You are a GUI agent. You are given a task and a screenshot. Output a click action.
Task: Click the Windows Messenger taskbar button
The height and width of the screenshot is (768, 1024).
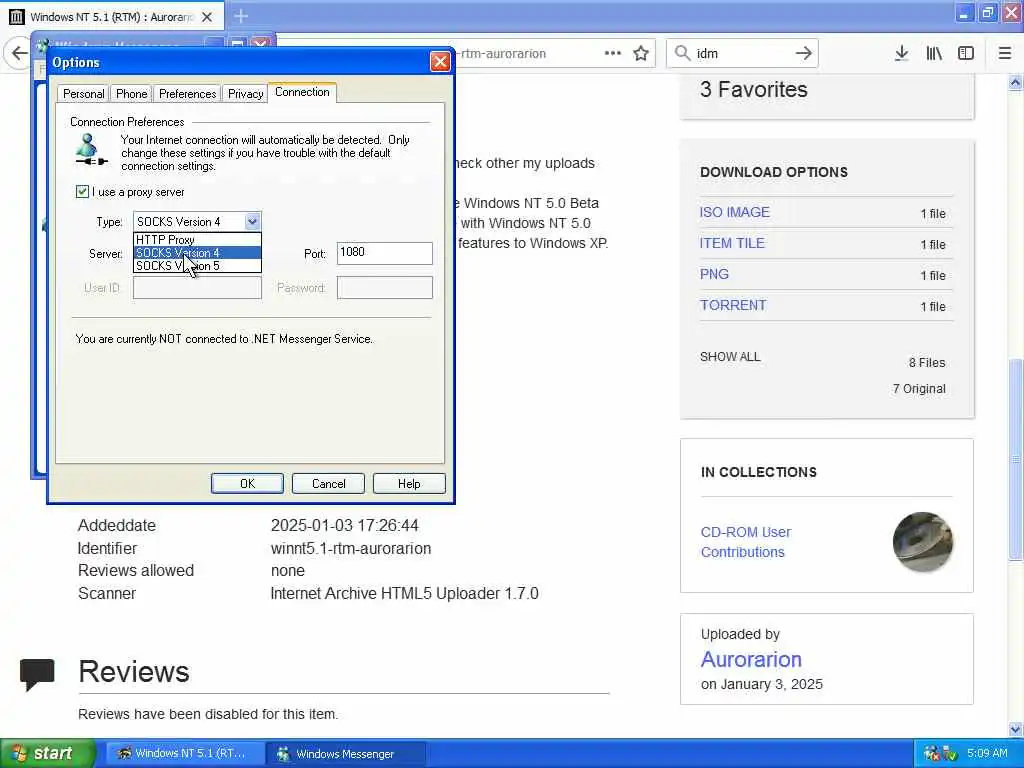coord(345,754)
